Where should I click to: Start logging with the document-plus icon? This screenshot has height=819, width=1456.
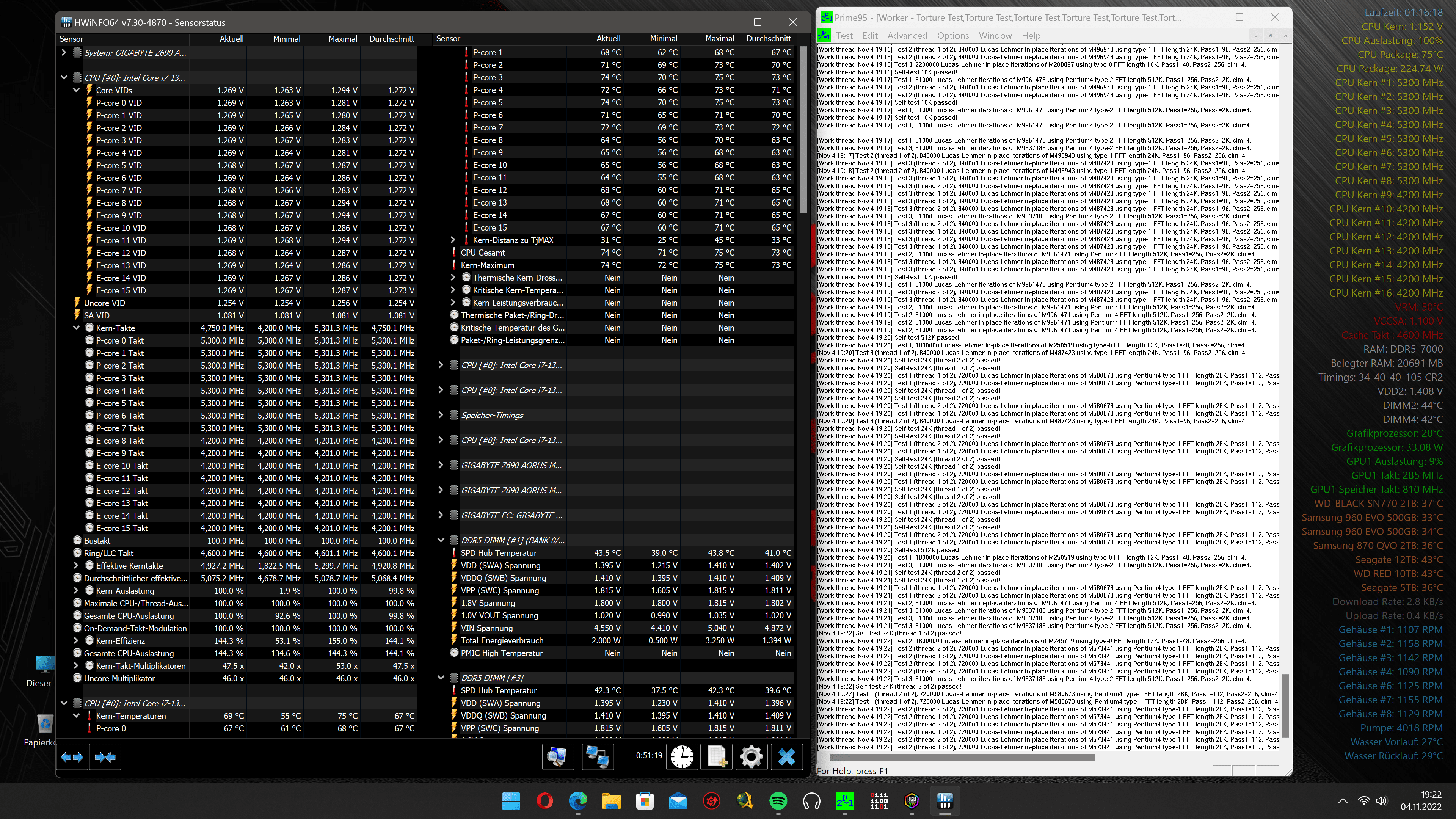pos(717,757)
